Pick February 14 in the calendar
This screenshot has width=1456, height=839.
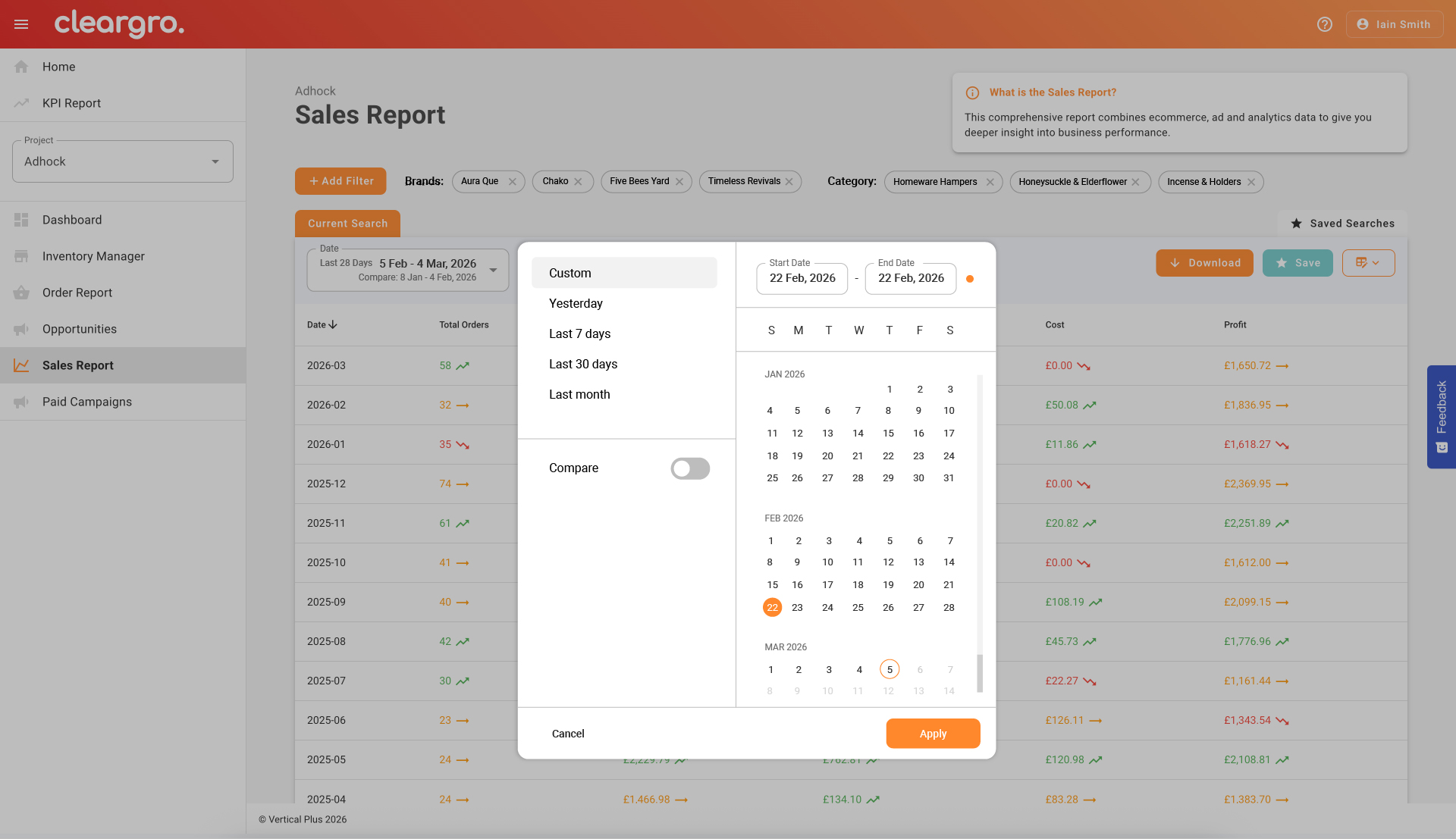[949, 562]
